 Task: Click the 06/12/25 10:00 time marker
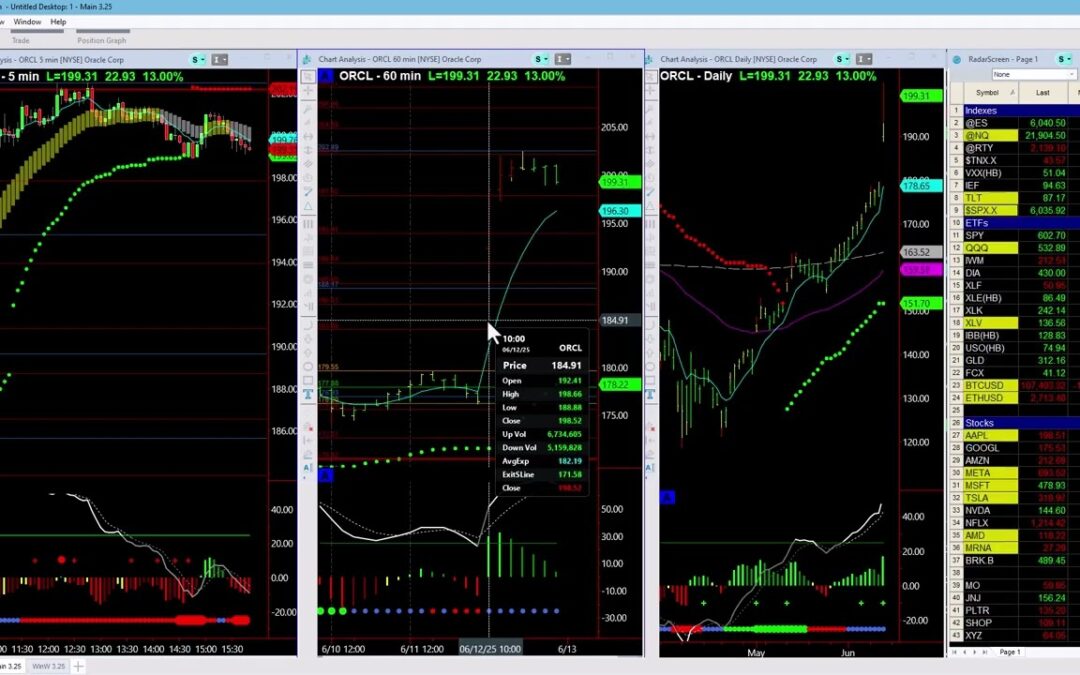point(490,649)
